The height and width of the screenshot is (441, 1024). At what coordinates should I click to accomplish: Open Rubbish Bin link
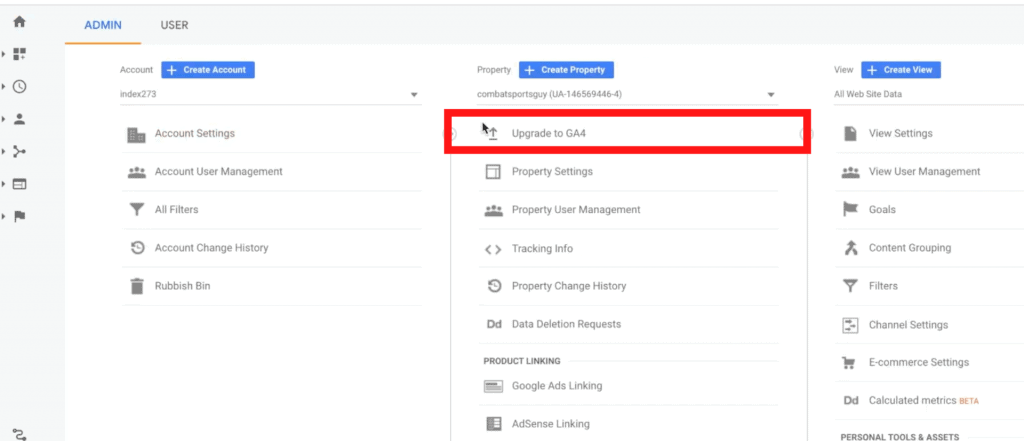pyautogui.click(x=182, y=286)
